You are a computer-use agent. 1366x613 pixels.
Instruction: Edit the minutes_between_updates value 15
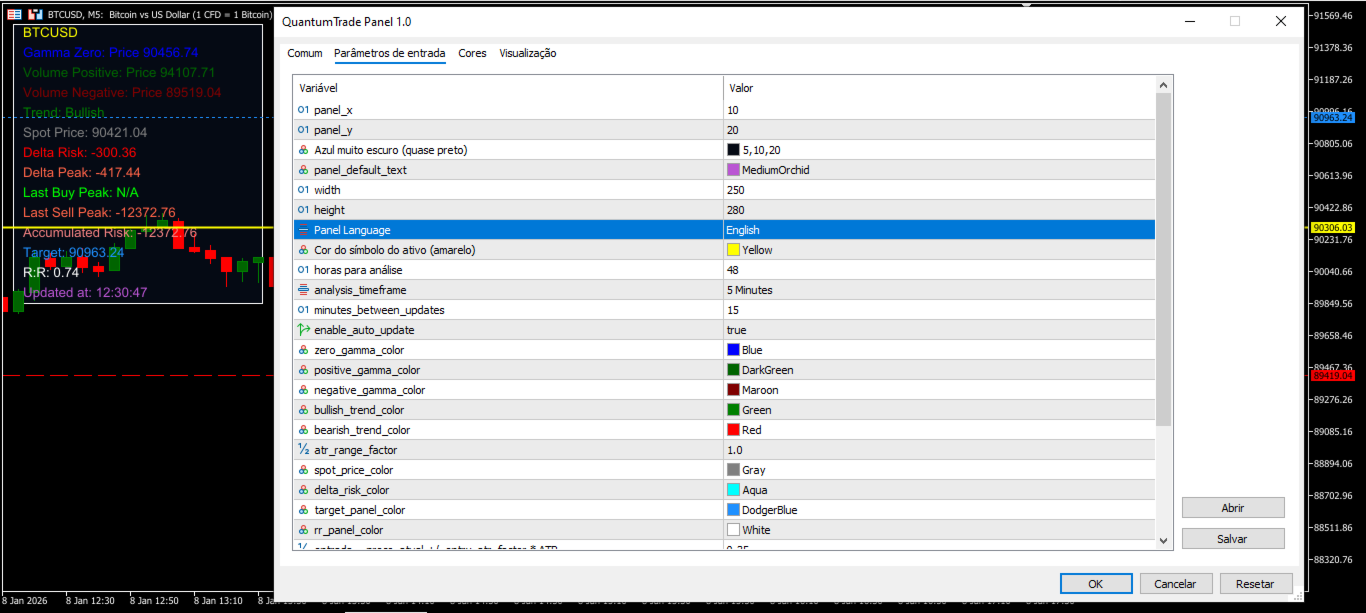tap(939, 310)
